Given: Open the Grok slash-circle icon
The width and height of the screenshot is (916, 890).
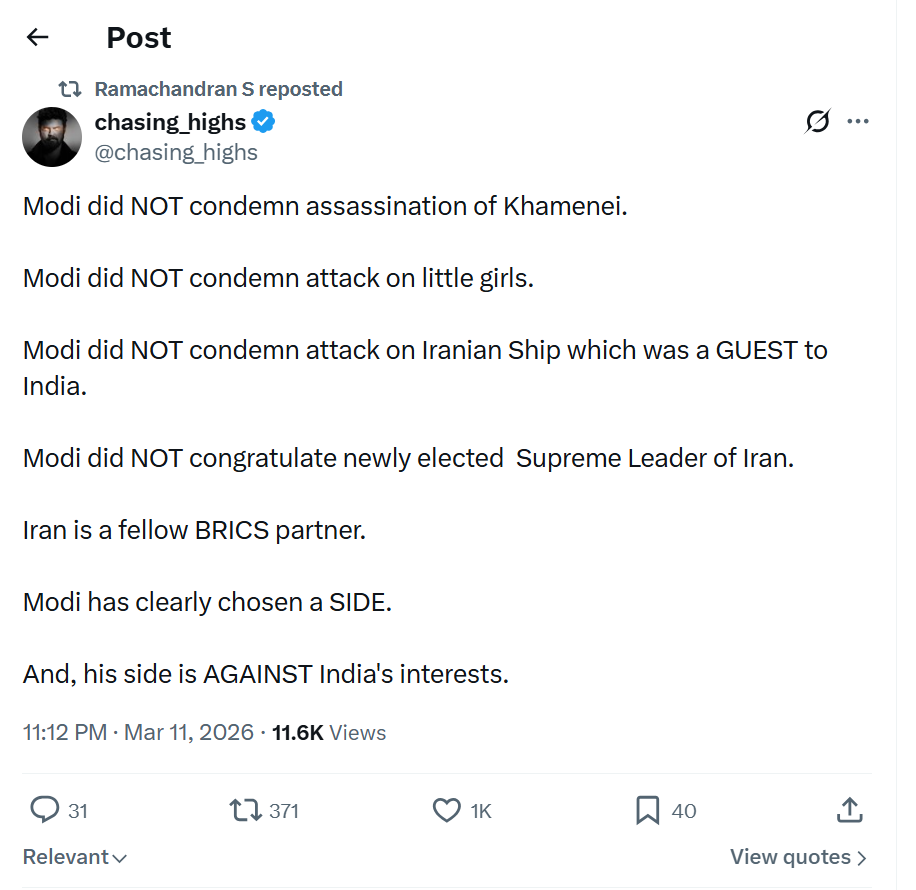Looking at the screenshot, I should click(817, 122).
